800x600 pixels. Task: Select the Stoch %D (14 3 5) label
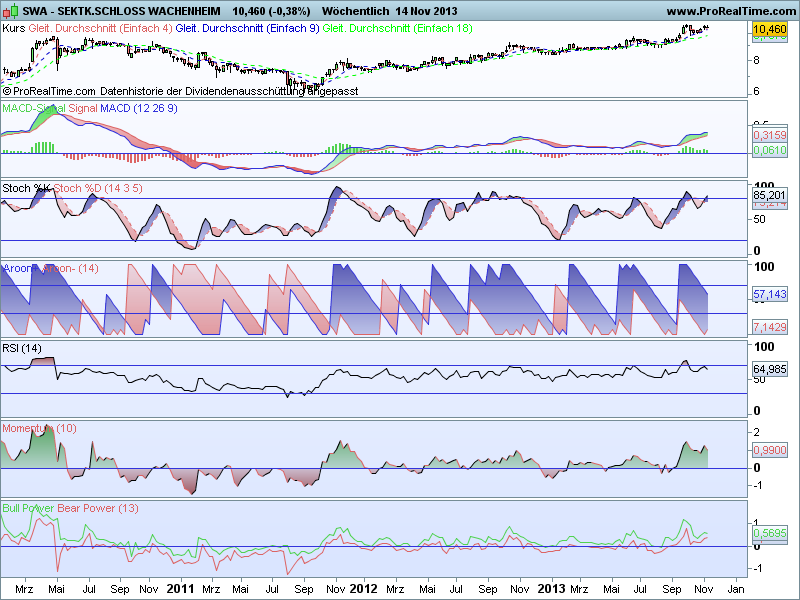[x=98, y=188]
